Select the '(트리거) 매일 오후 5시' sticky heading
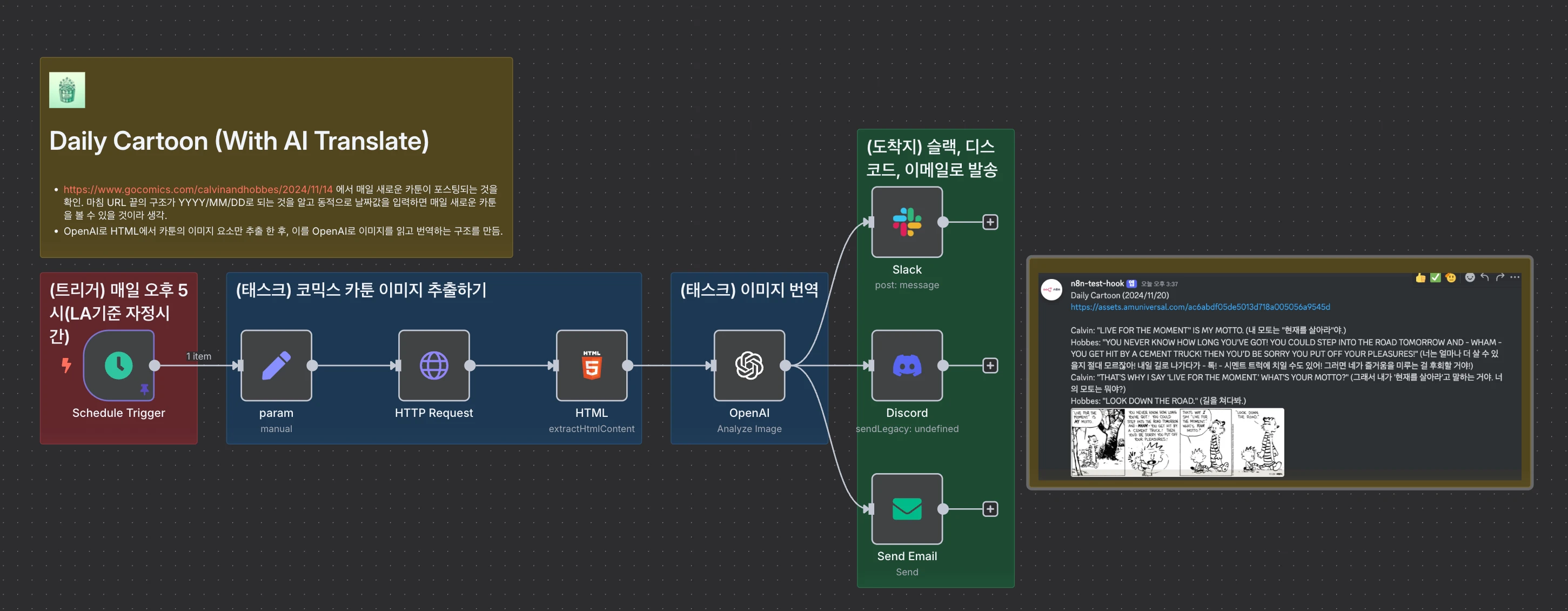 pos(119,313)
